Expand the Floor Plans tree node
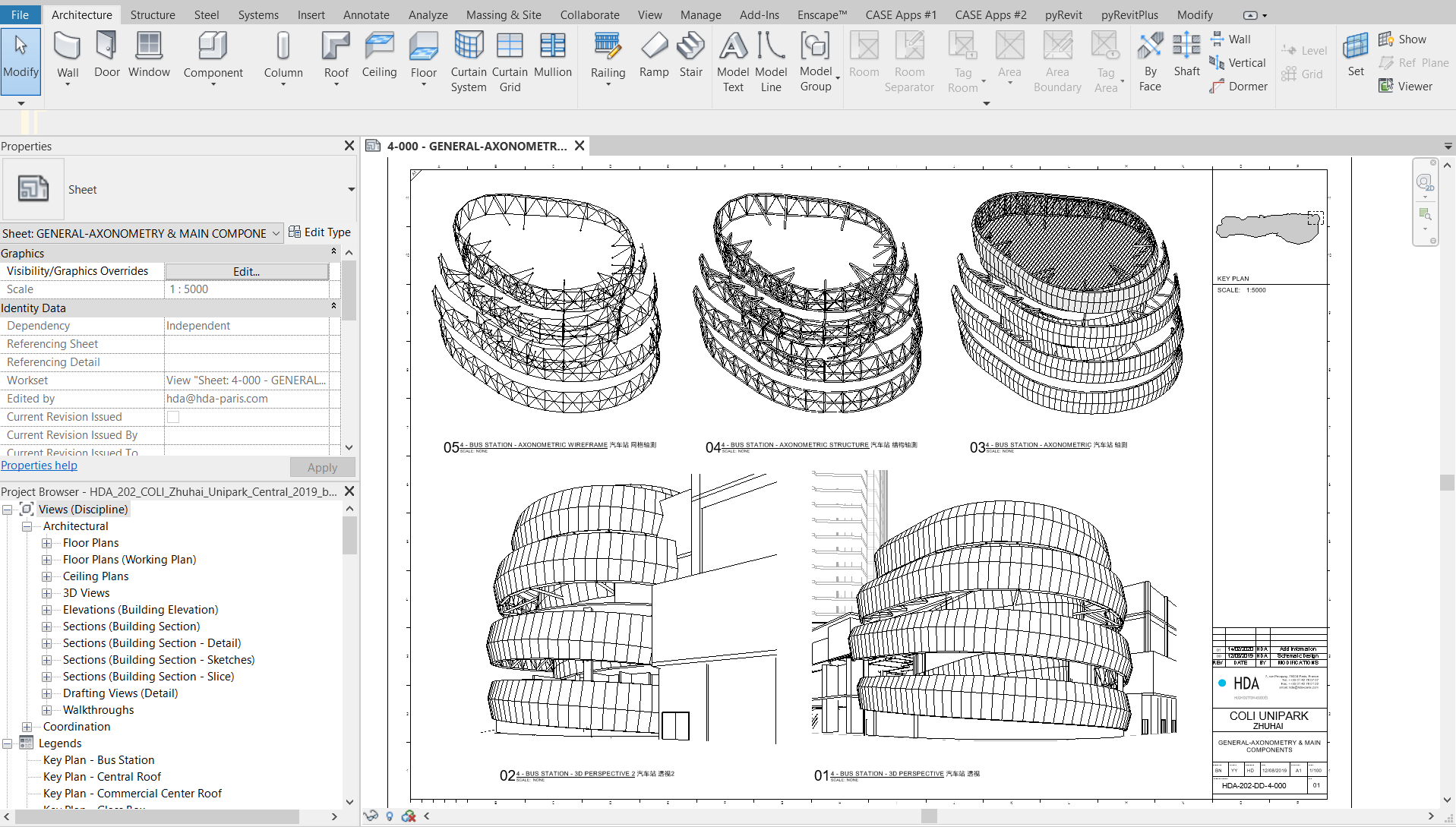Viewport: 1456px width, 827px height. coord(47,543)
